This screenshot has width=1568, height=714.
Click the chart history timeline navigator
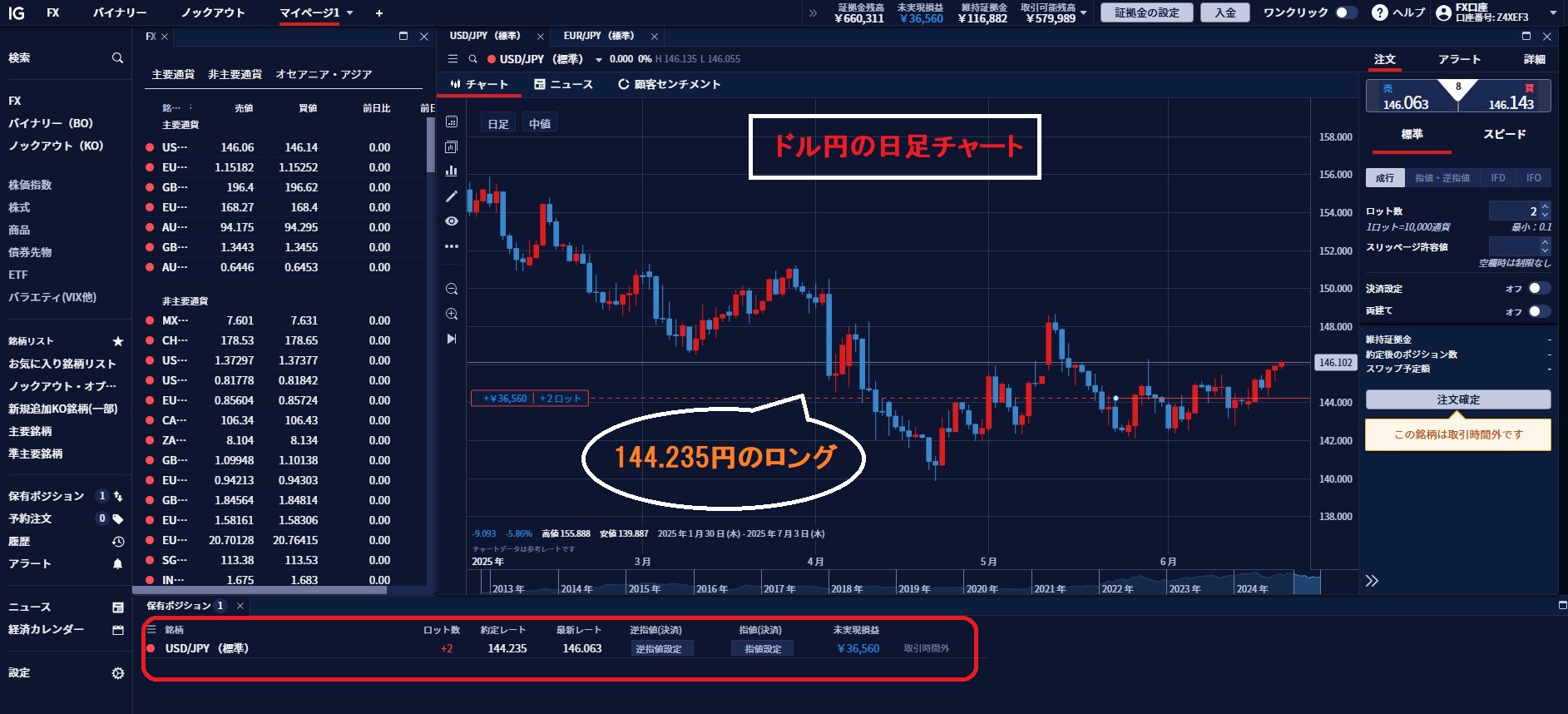(893, 583)
